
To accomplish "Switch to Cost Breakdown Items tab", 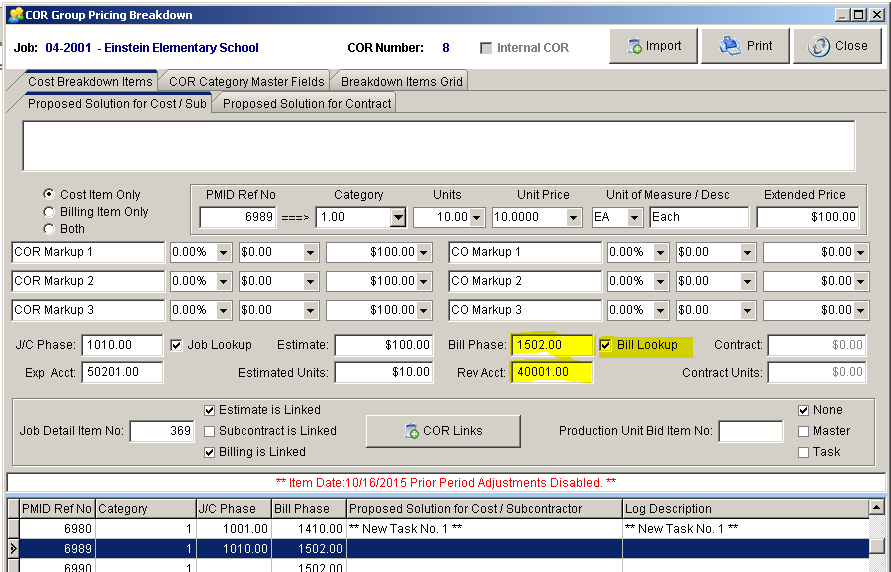I will pyautogui.click(x=90, y=82).
